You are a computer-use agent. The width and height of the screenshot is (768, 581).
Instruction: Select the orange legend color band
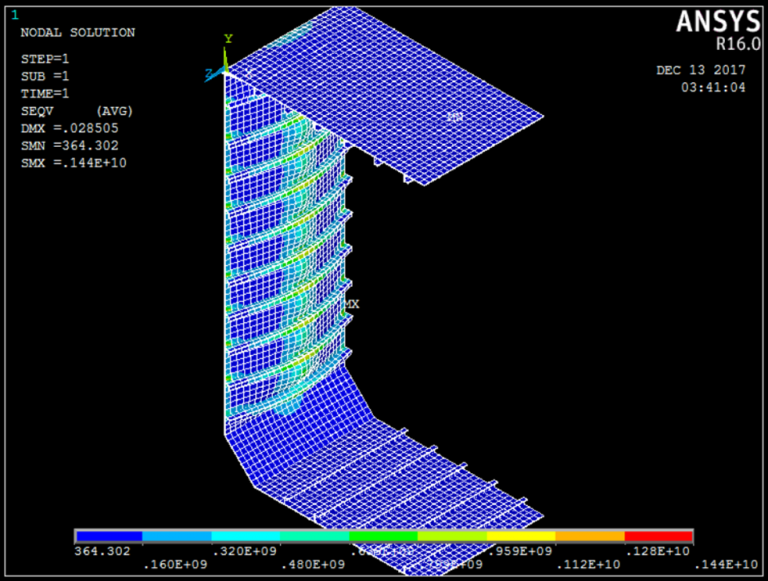[589, 537]
